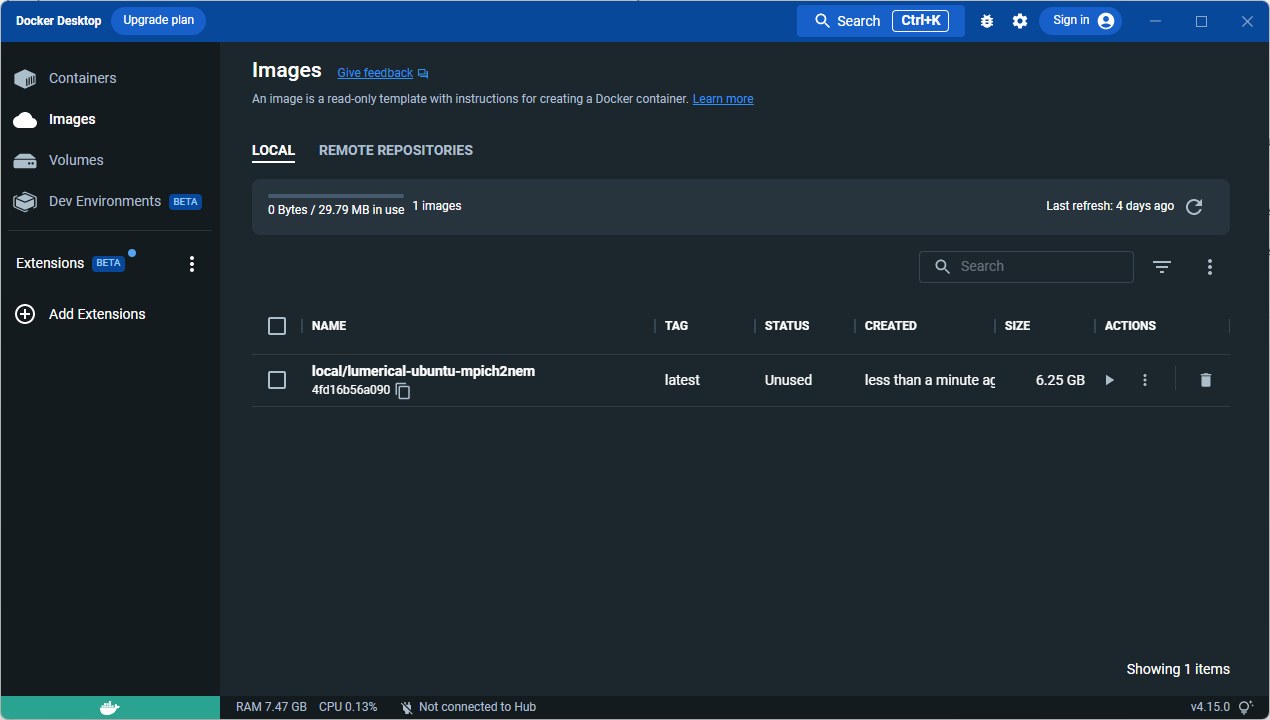
Task: Open the Search Ctrl+K bar
Action: pyautogui.click(x=880, y=21)
